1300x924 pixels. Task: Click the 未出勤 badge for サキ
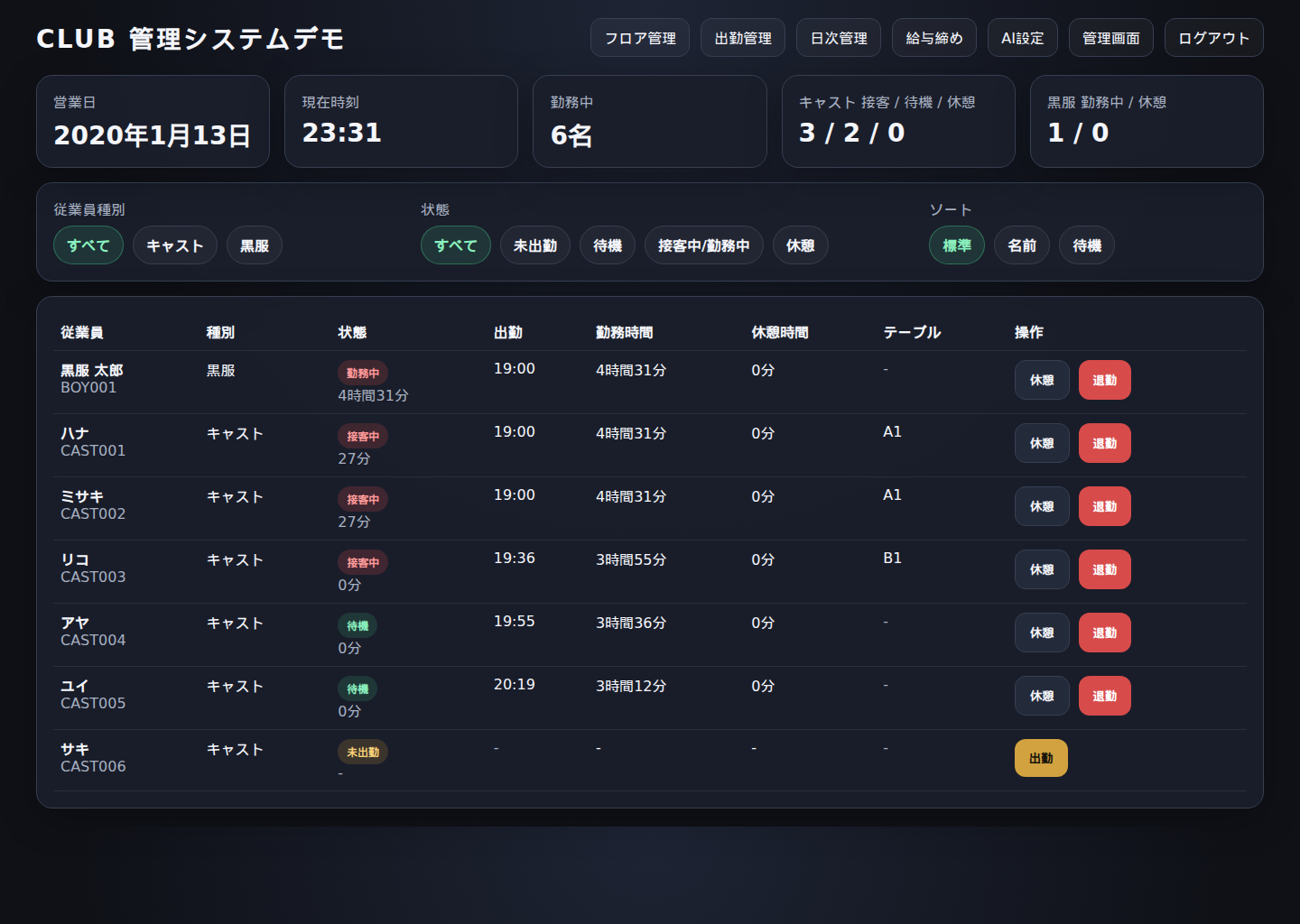click(363, 752)
